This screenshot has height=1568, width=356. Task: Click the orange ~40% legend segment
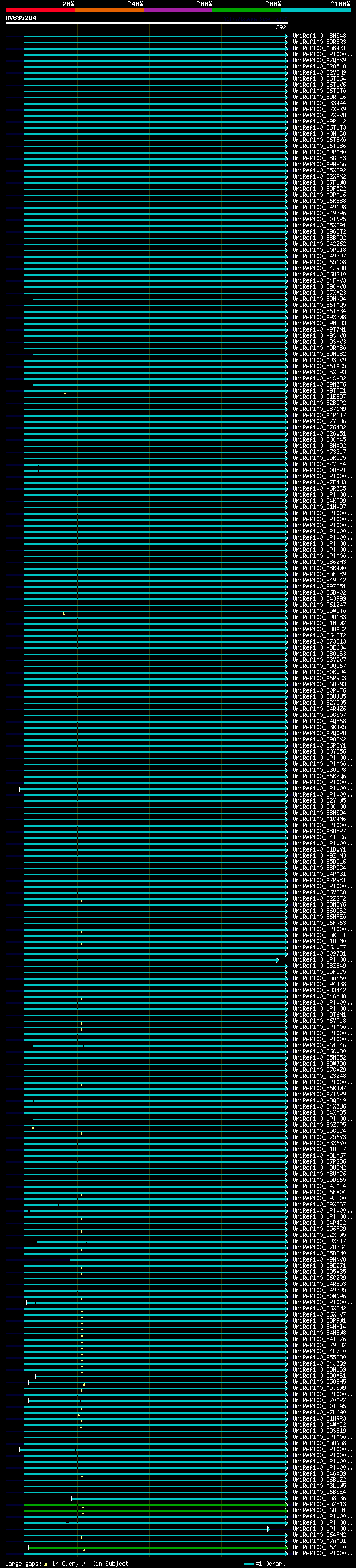click(x=109, y=10)
